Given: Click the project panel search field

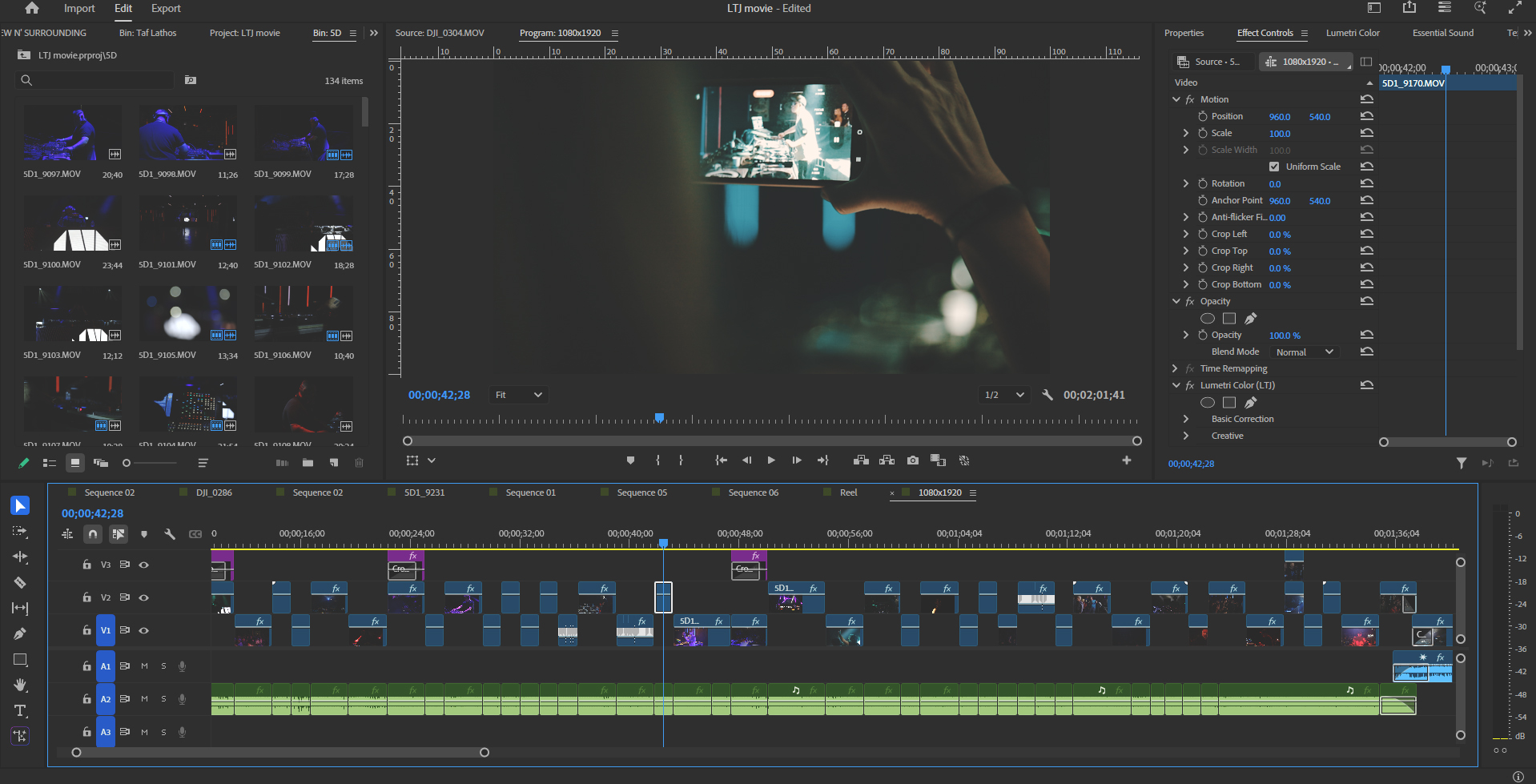Looking at the screenshot, I should click(x=96, y=80).
